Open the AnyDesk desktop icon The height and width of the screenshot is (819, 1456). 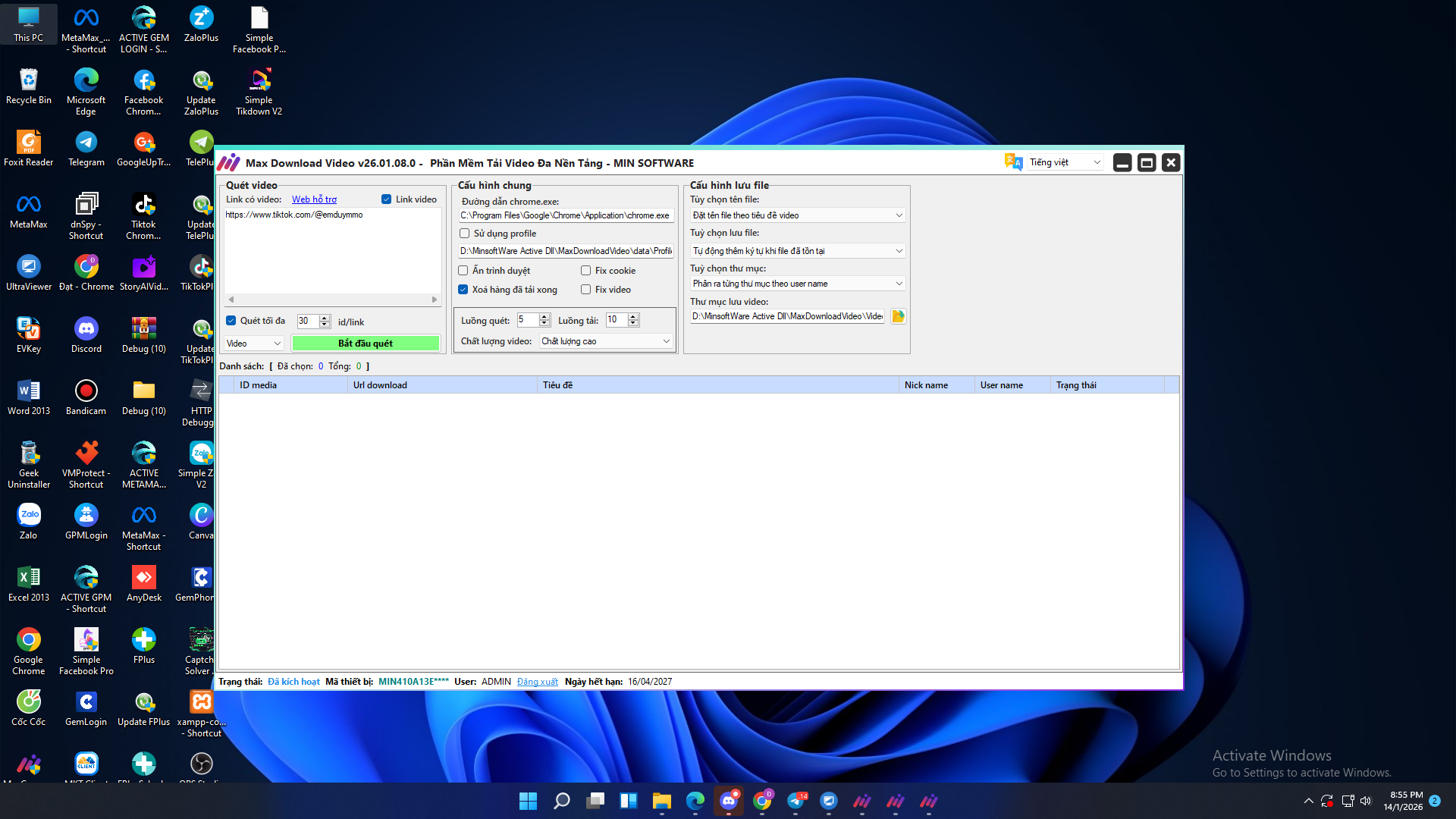(144, 584)
